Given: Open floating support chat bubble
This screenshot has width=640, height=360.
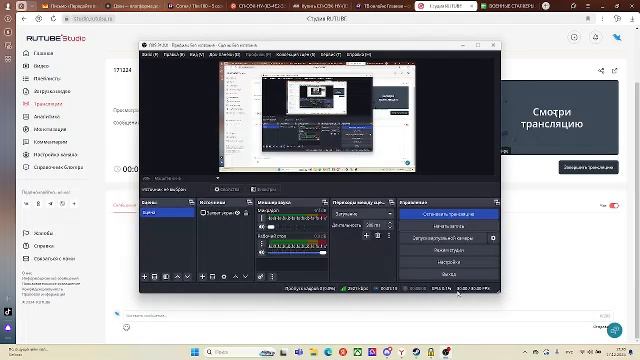Looking at the screenshot, I should pos(615,330).
